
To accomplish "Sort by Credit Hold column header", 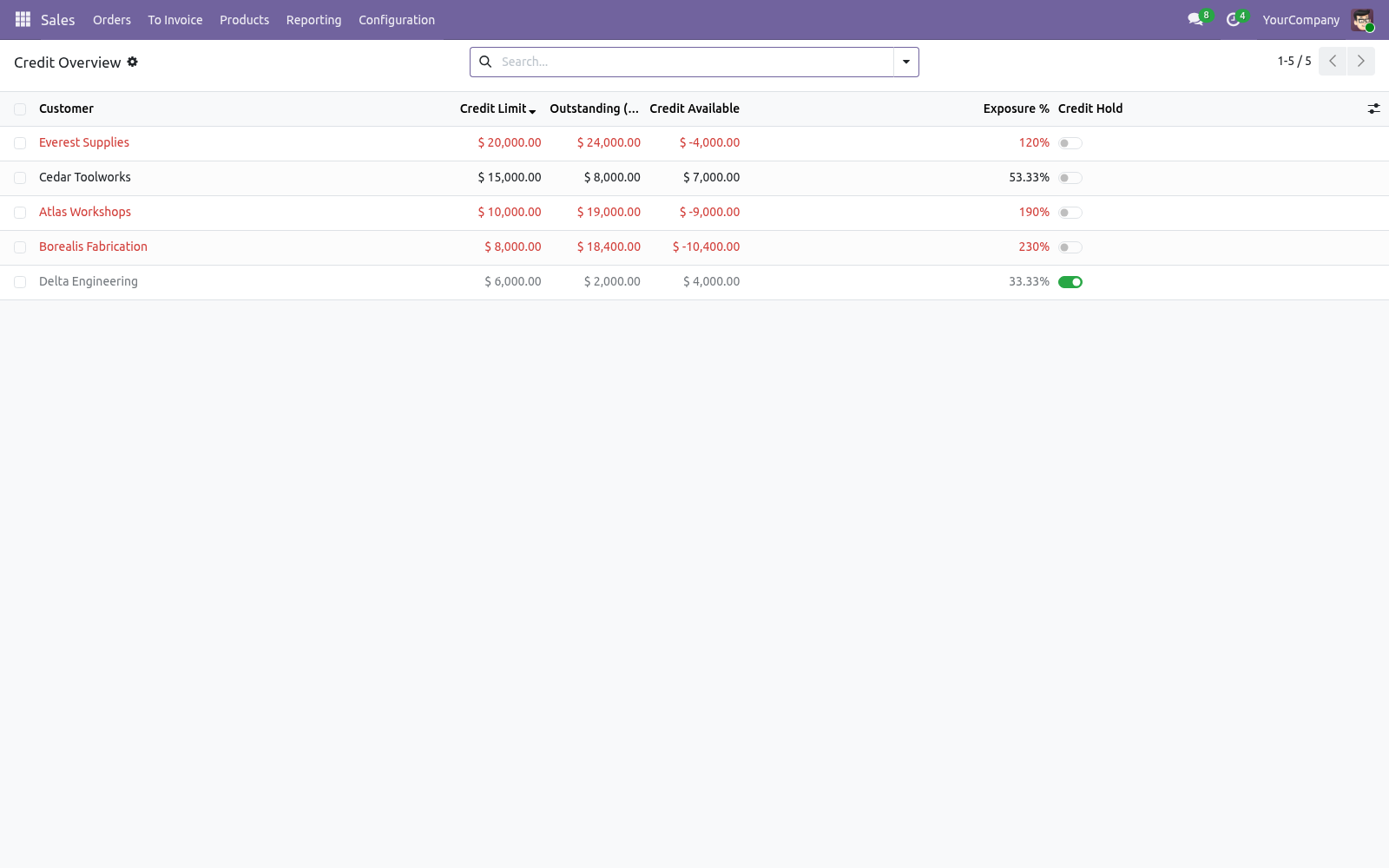I will pos(1090,108).
